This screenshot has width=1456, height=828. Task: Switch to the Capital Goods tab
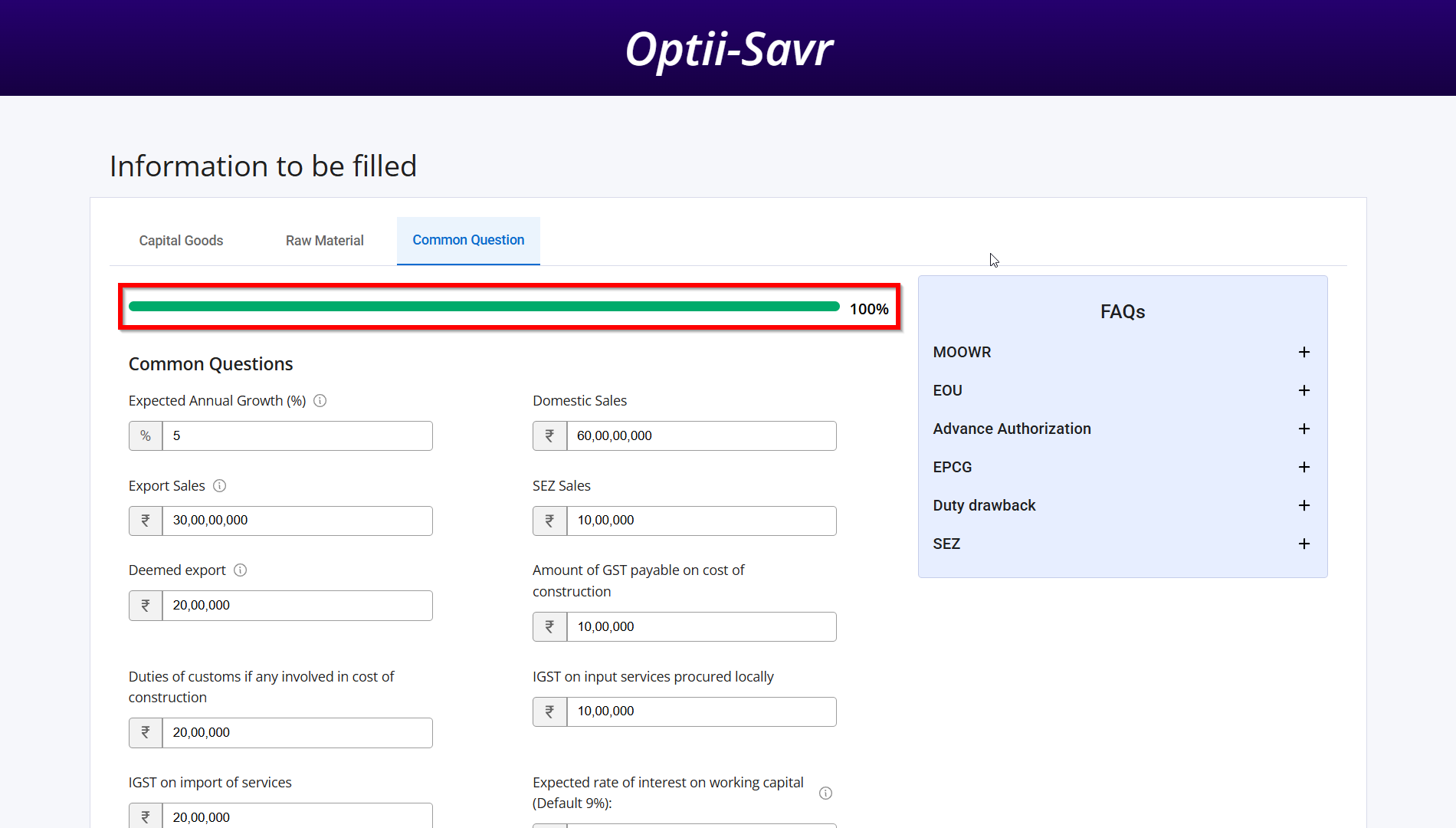click(181, 241)
